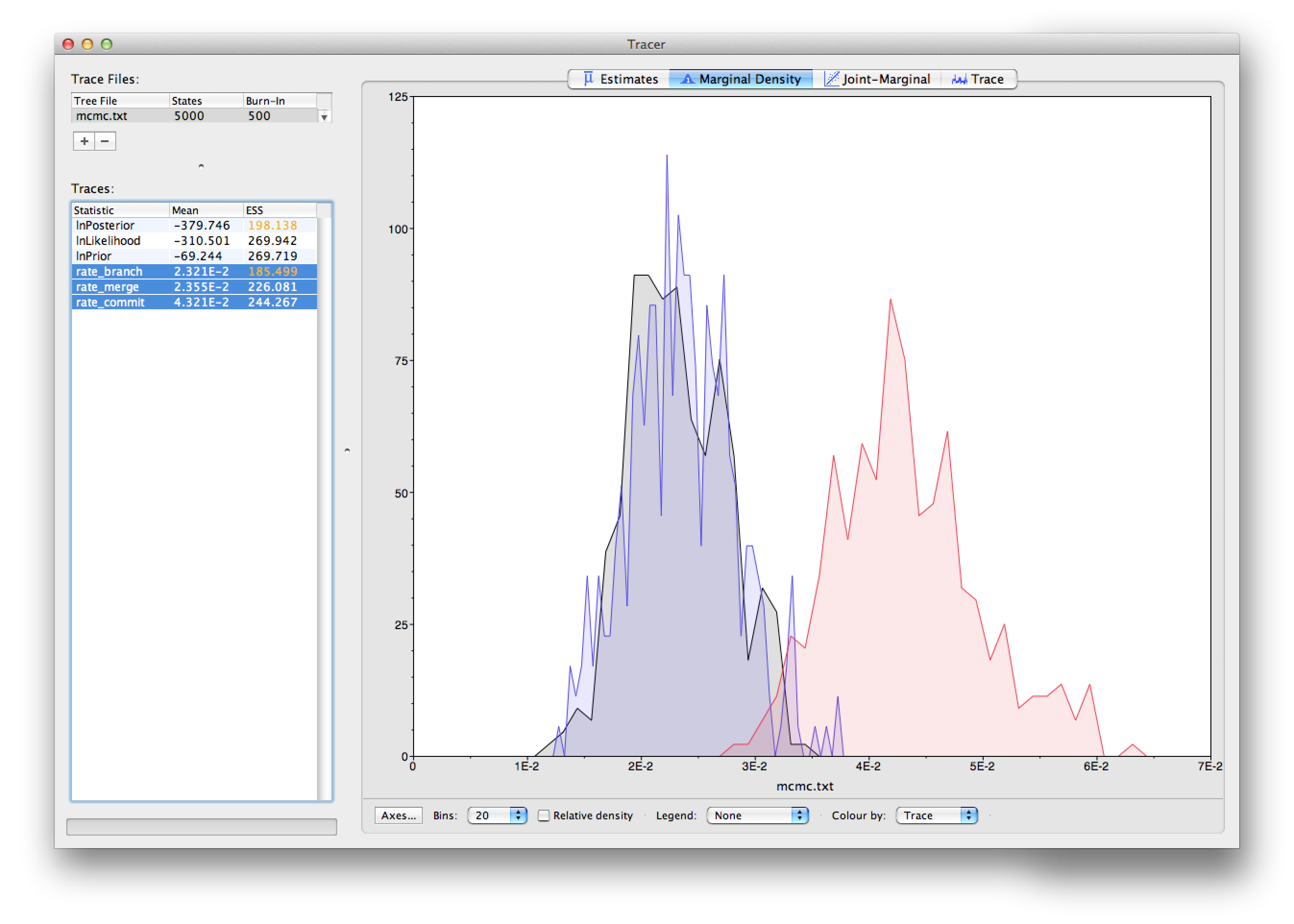The width and height of the screenshot is (1294, 924).
Task: Open the Bins dropdown
Action: pos(497,815)
